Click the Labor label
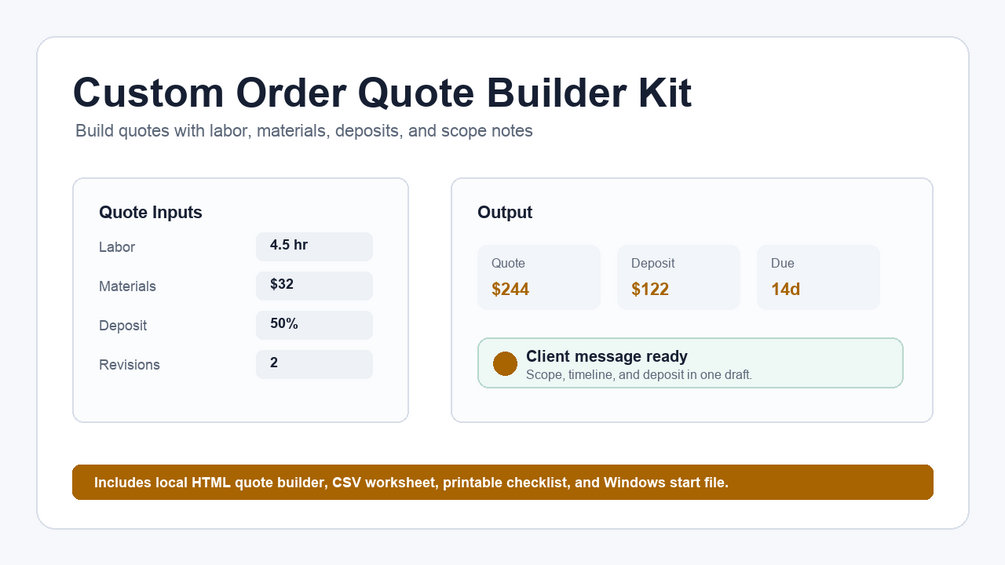 [117, 247]
